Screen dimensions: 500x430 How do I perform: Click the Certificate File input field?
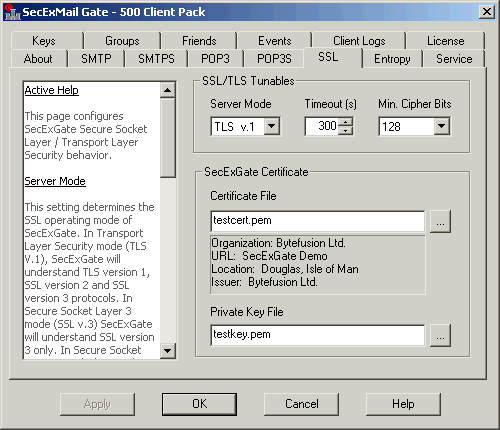(318, 221)
